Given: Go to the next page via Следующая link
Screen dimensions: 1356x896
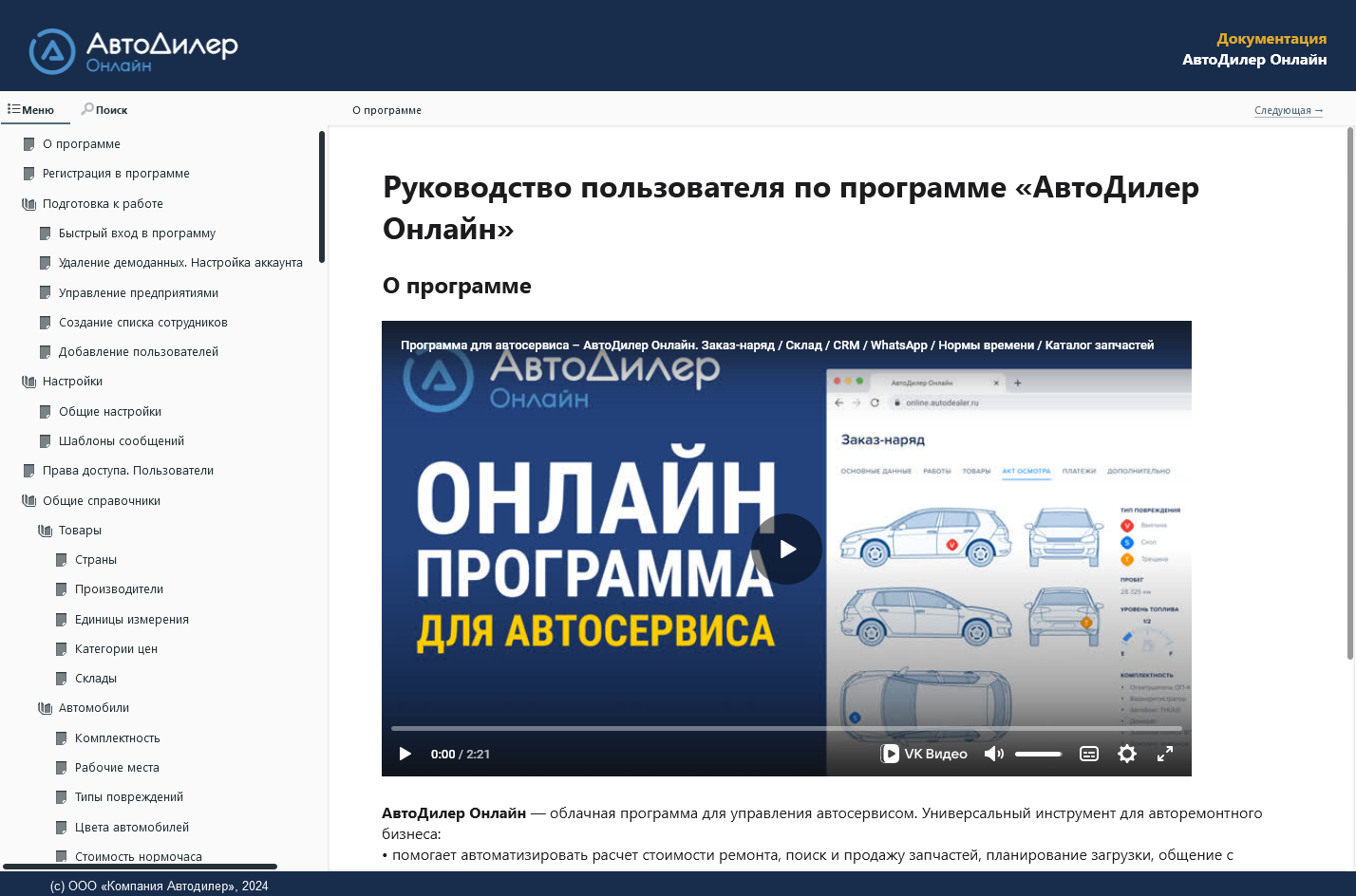Looking at the screenshot, I should 1289,111.
